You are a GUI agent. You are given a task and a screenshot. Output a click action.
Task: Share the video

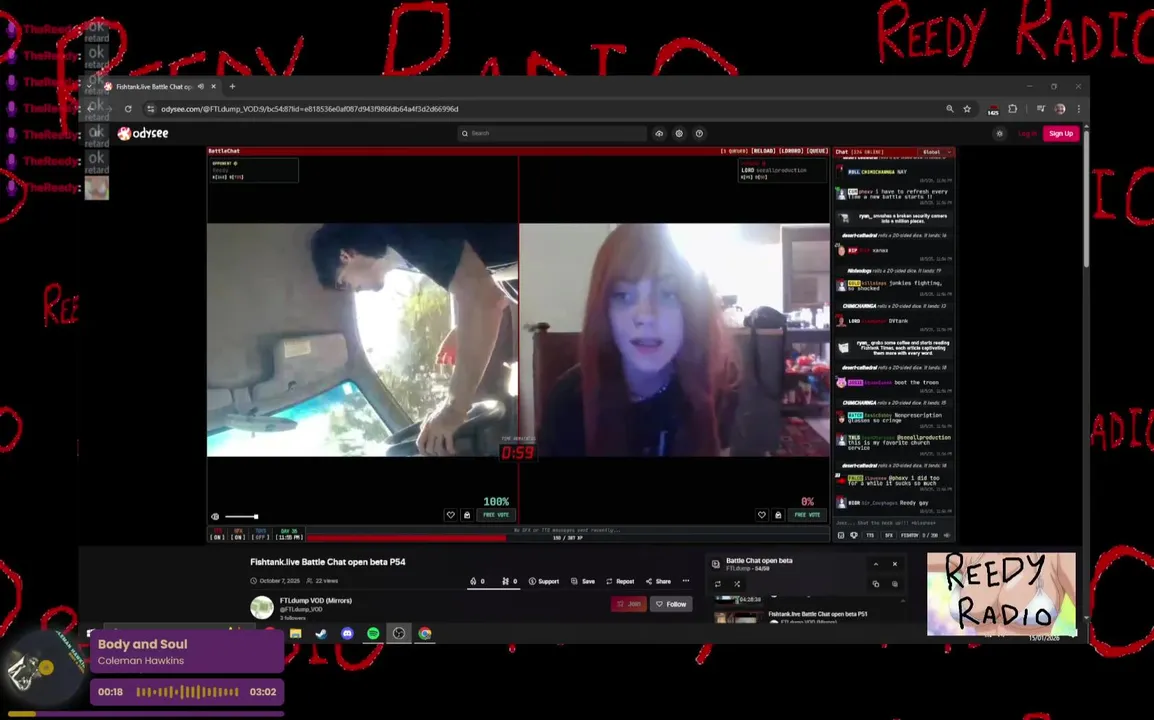pos(659,581)
